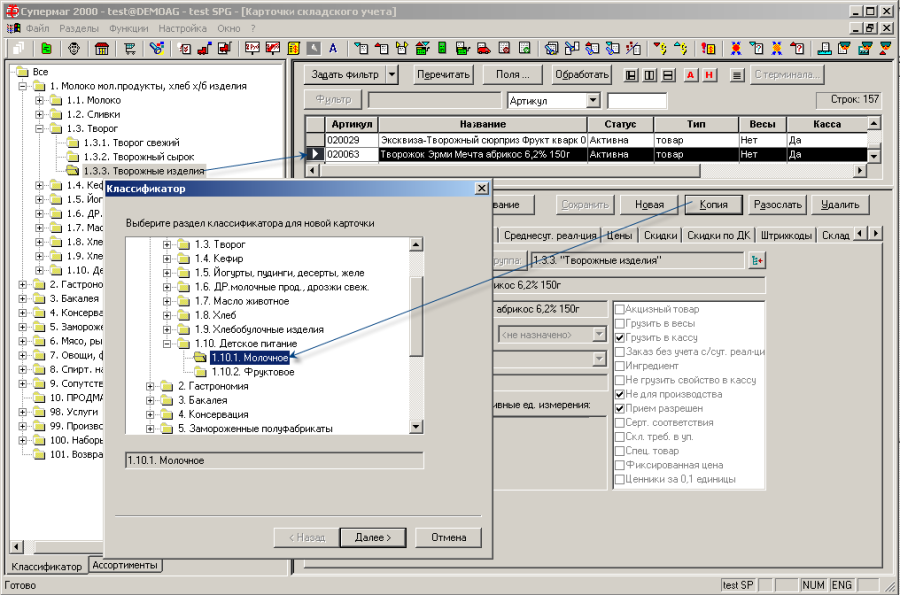Open the Задать фильтр dropdown arrow
Viewport: 900px width, 595px height.
pyautogui.click(x=392, y=75)
